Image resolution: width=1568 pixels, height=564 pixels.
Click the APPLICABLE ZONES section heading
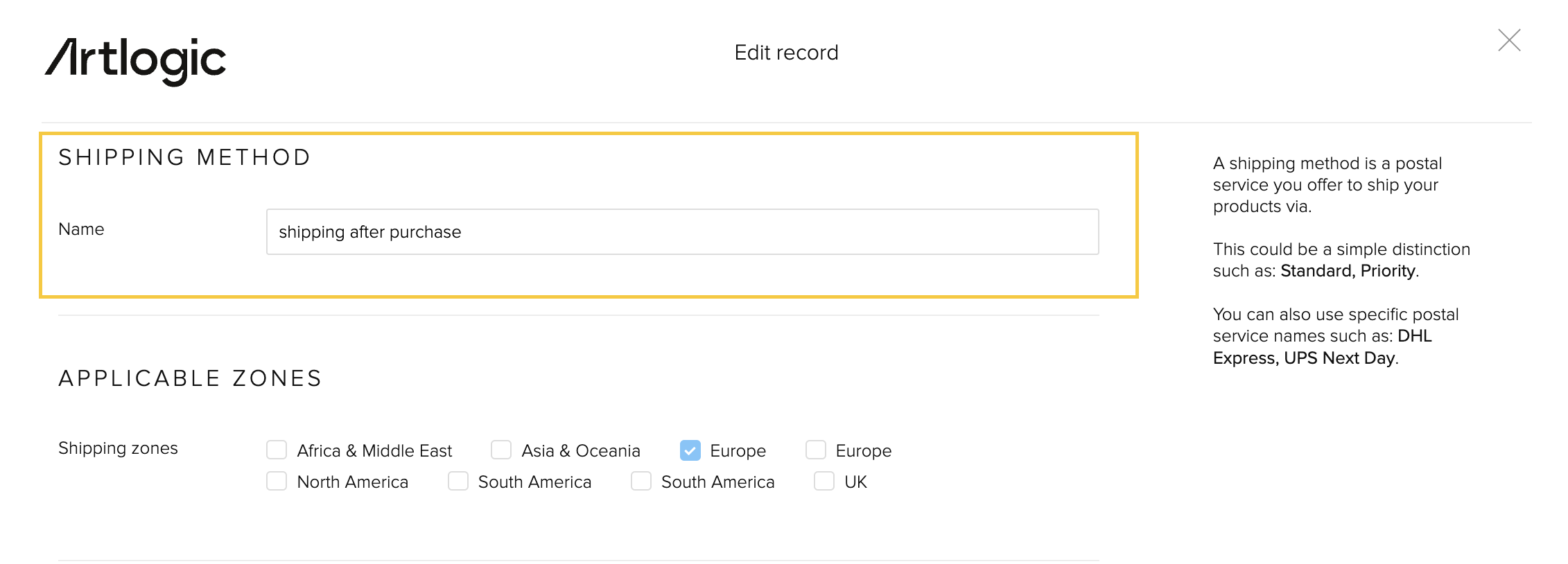click(x=190, y=378)
